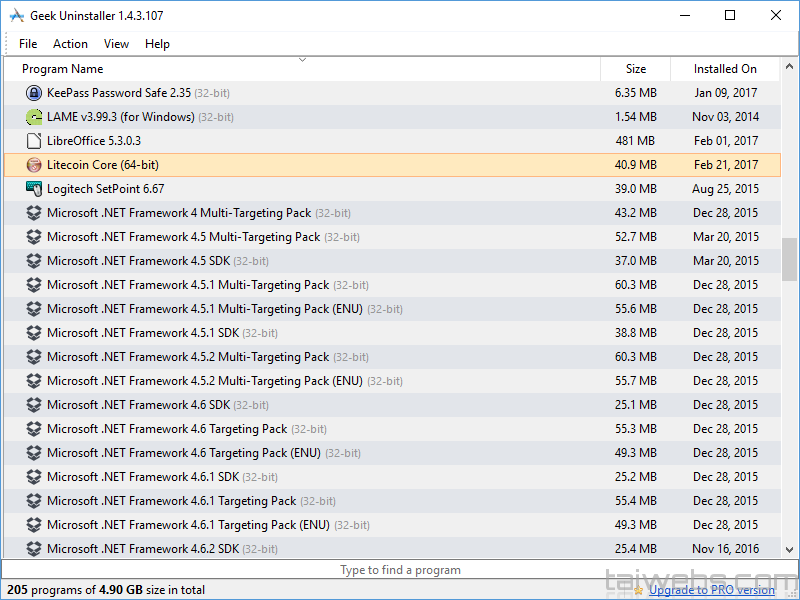Click the Type to find a program field
This screenshot has width=800, height=600.
pos(400,570)
